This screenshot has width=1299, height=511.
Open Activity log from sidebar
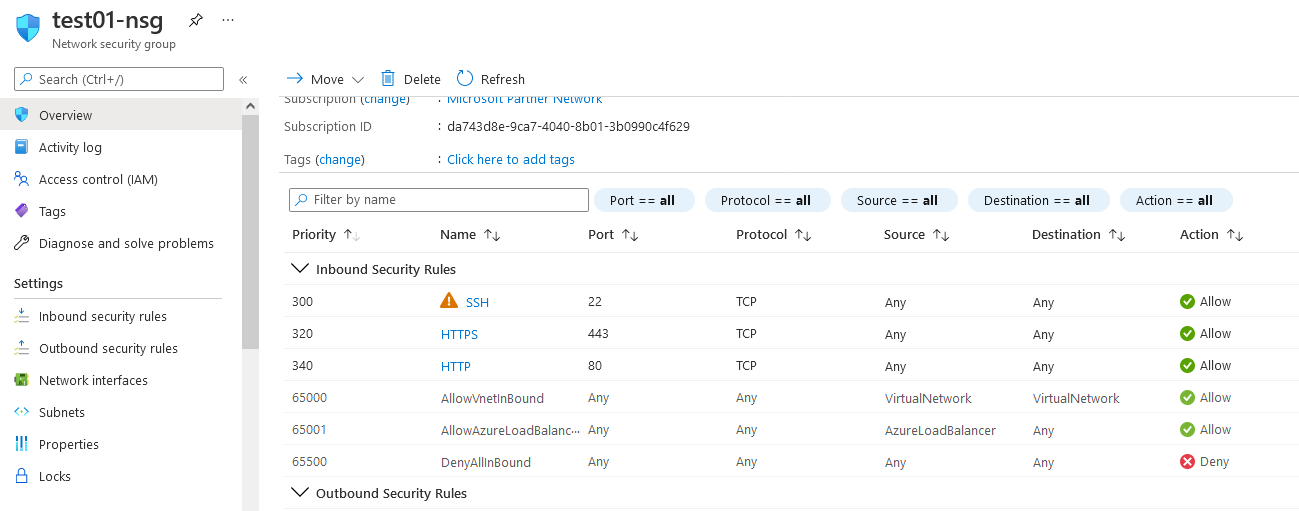70,148
